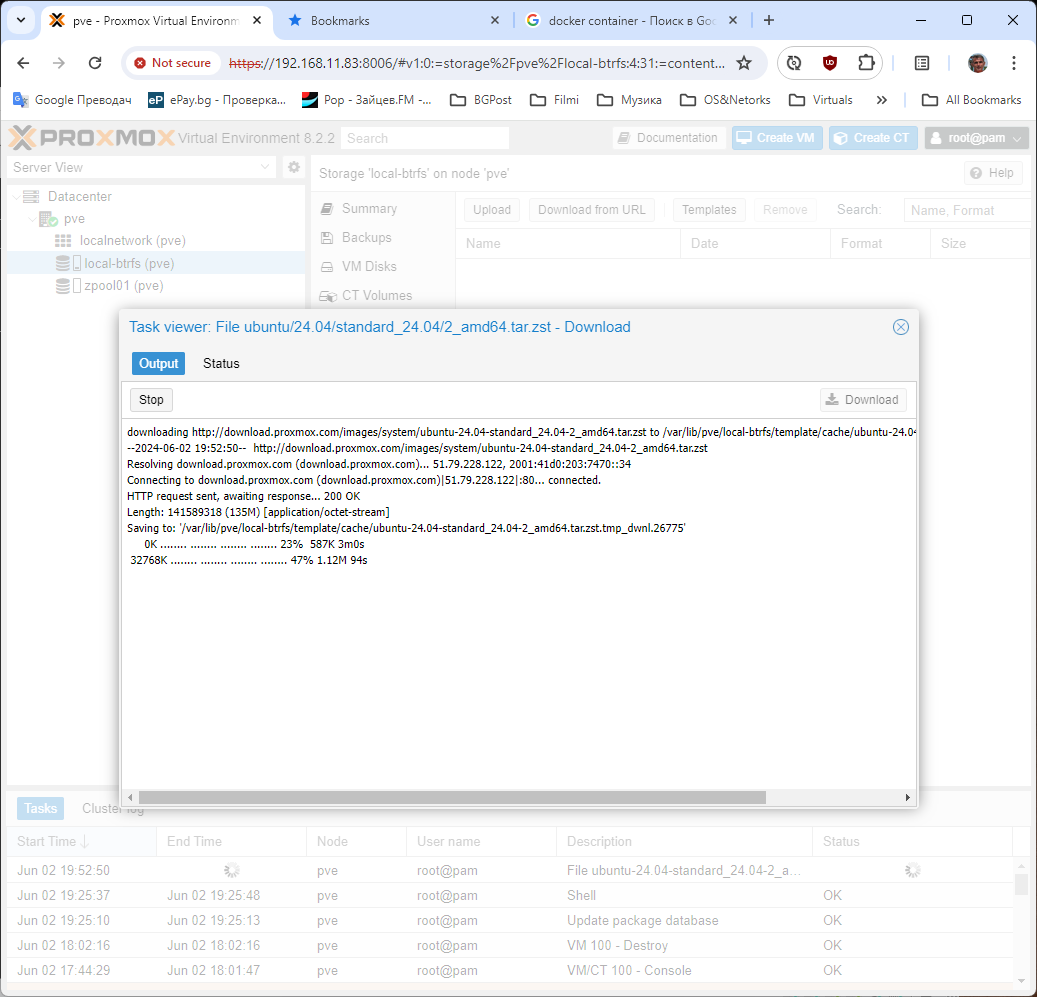Click the Proxmox logo
The image size is (1037, 997).
pos(91,138)
